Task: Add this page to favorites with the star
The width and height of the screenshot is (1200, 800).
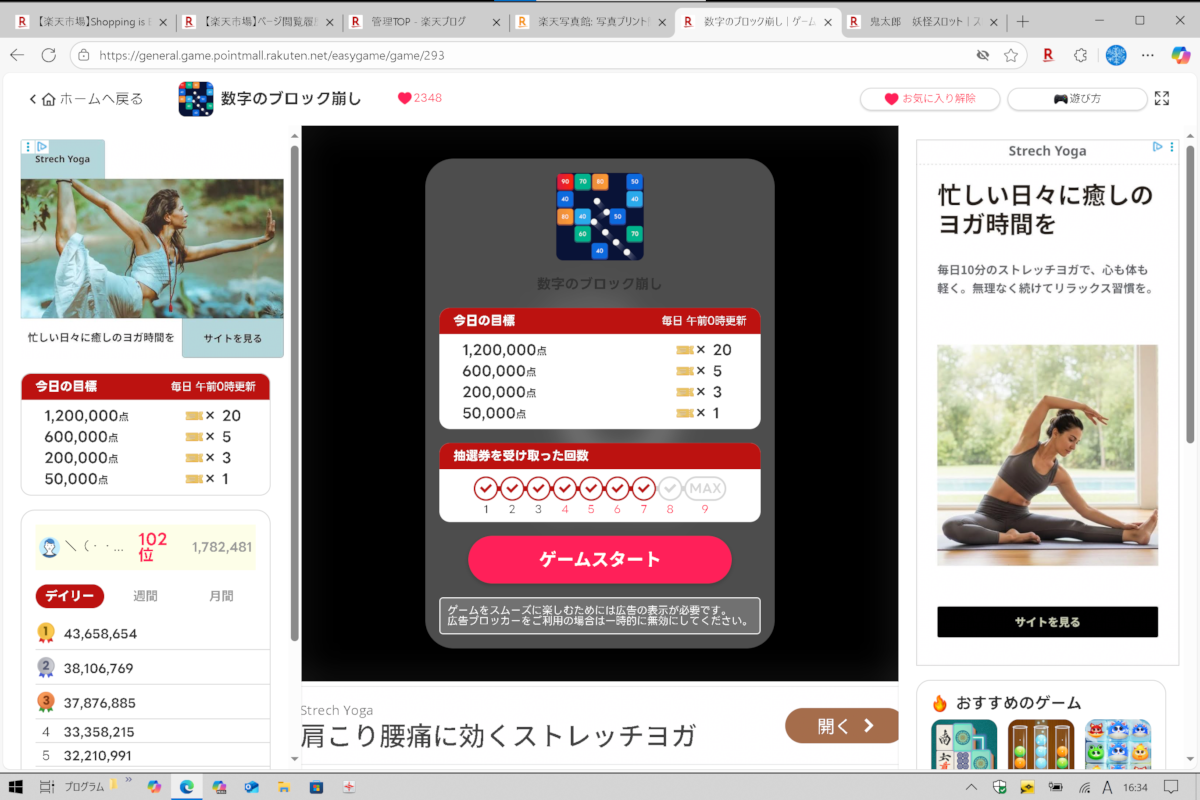Action: (1011, 55)
